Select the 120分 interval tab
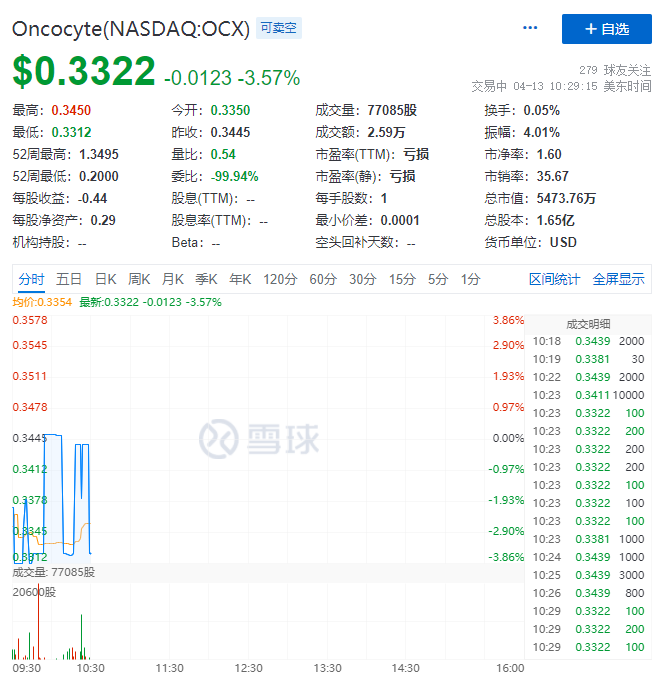 (279, 279)
